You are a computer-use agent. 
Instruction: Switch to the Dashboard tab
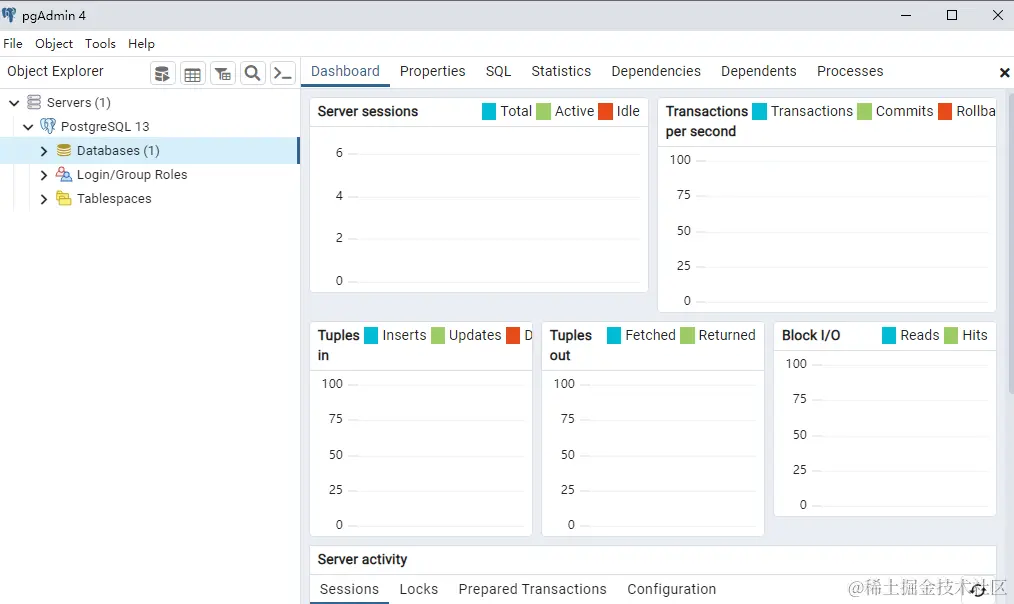tap(345, 71)
